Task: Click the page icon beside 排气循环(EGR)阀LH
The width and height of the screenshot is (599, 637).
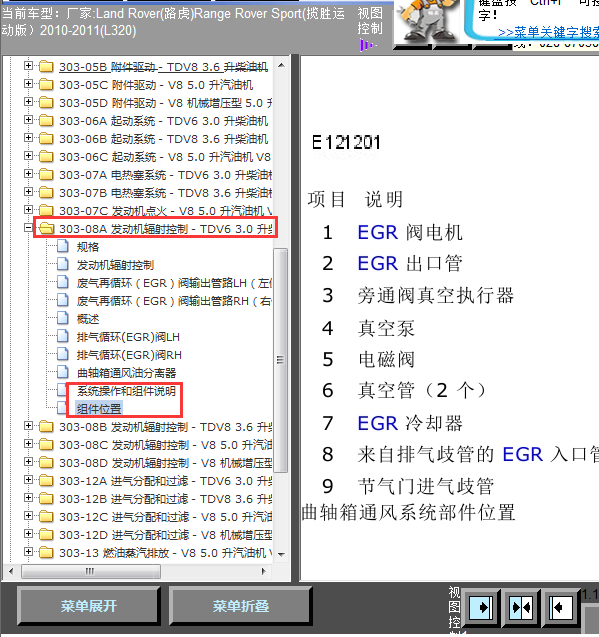Action: click(x=63, y=336)
